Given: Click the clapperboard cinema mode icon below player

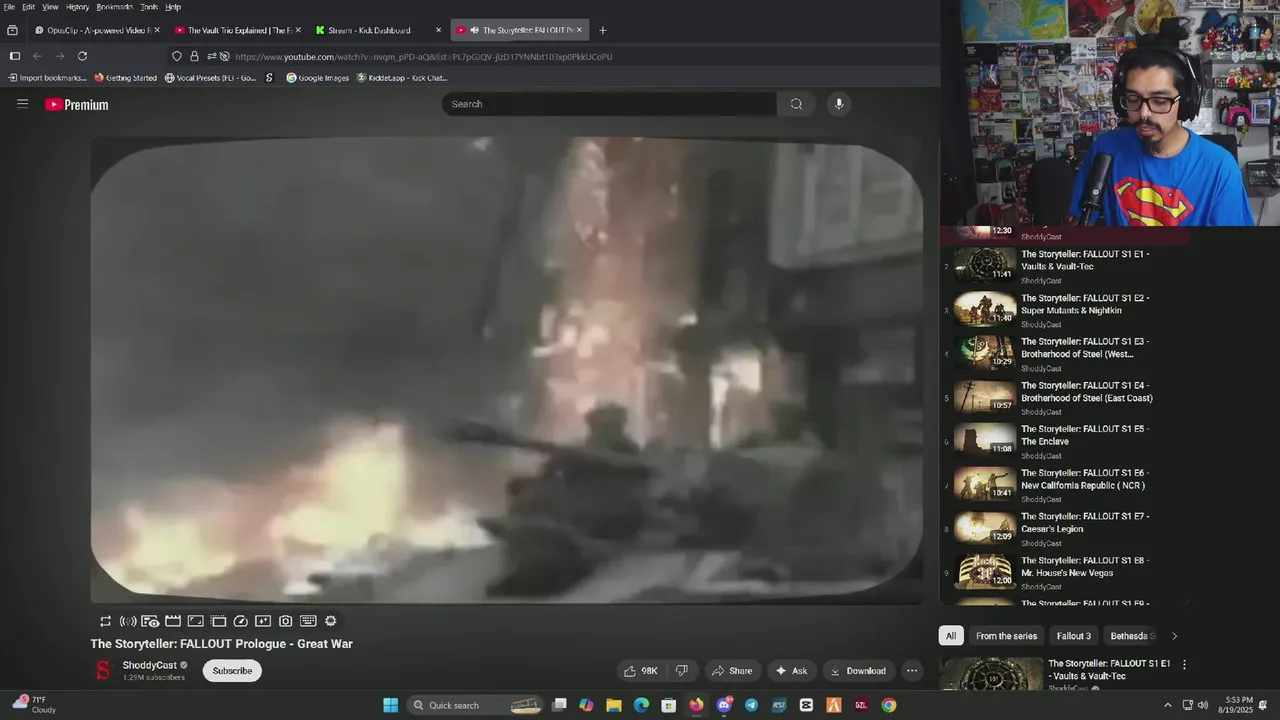Looking at the screenshot, I should coord(173,621).
